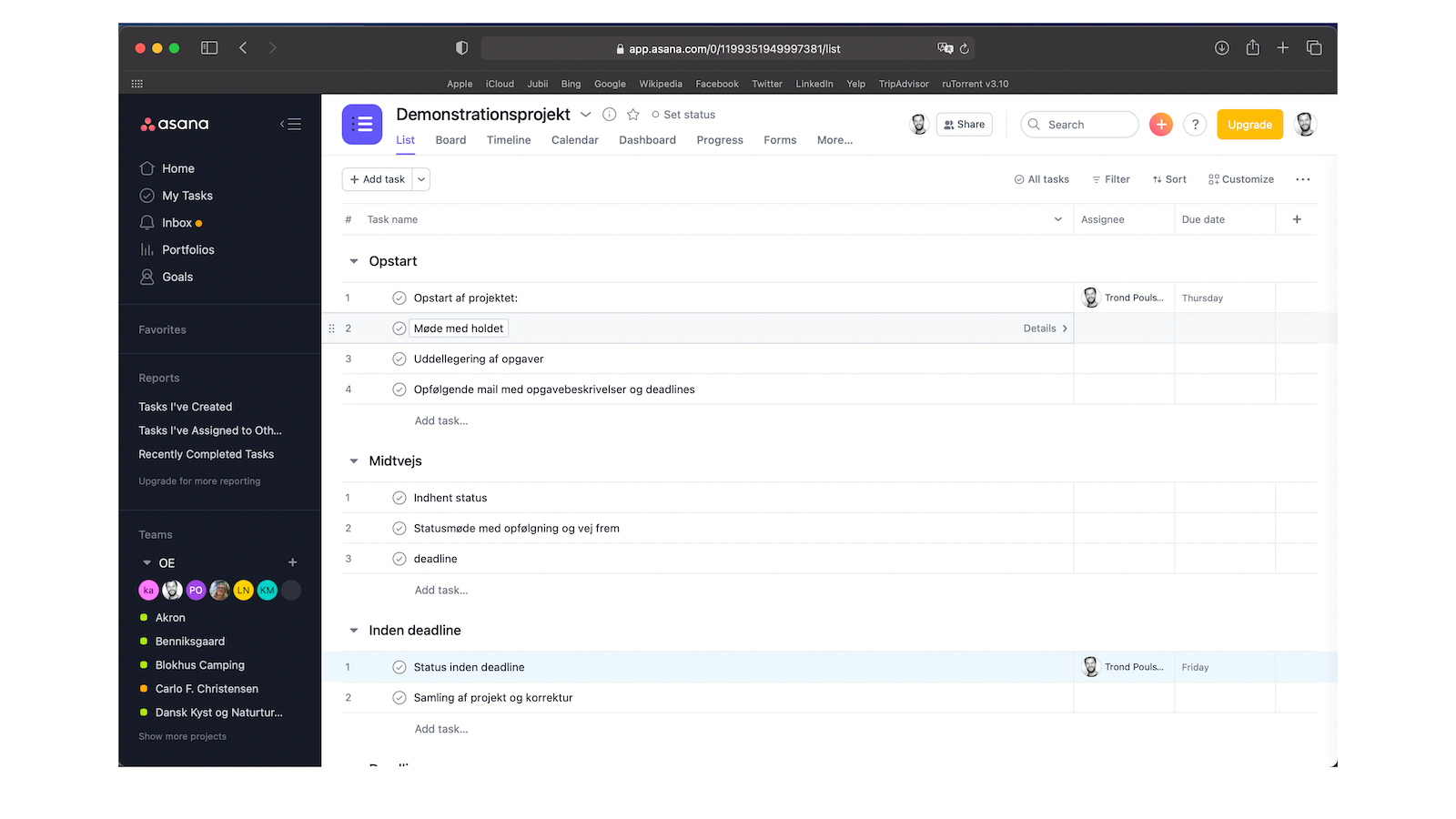The width and height of the screenshot is (1456, 819).
Task: Click the Help question mark icon
Action: click(x=1195, y=124)
